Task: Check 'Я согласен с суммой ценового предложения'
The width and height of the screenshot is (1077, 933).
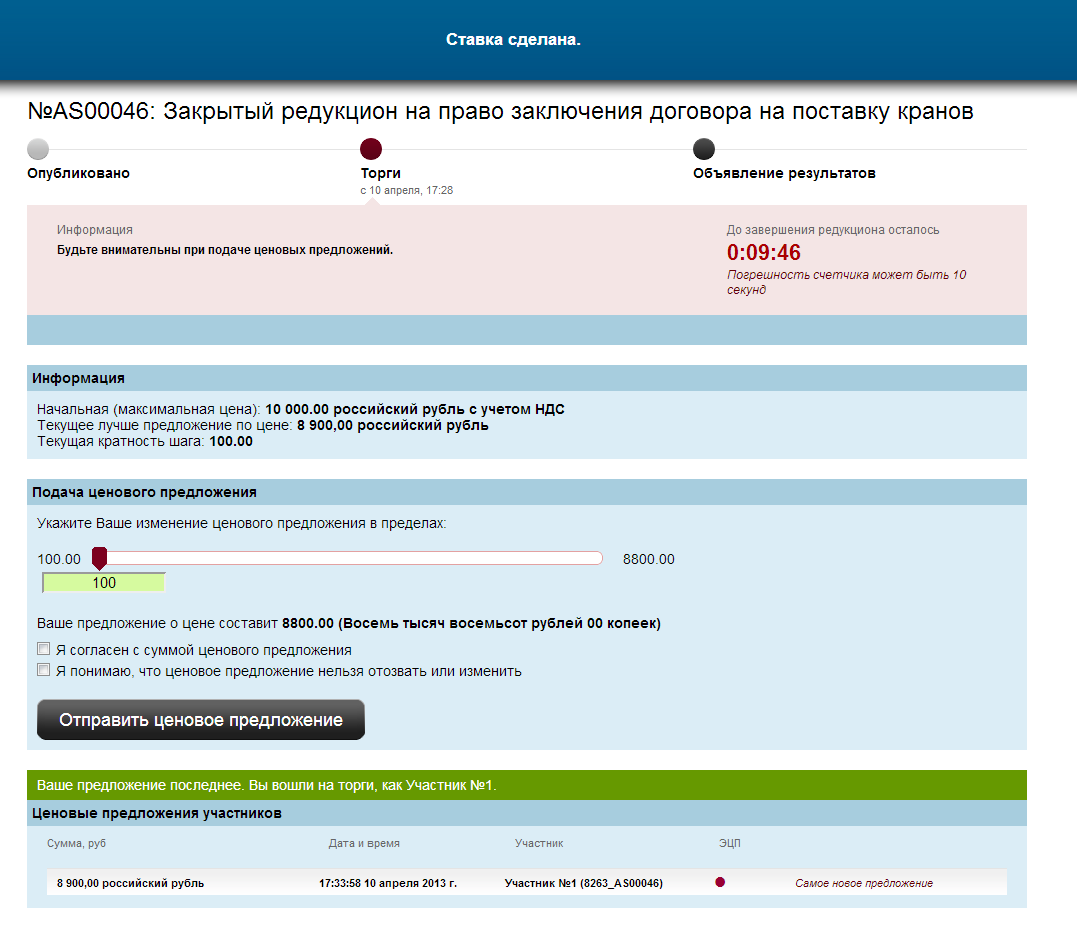Action: 43,649
